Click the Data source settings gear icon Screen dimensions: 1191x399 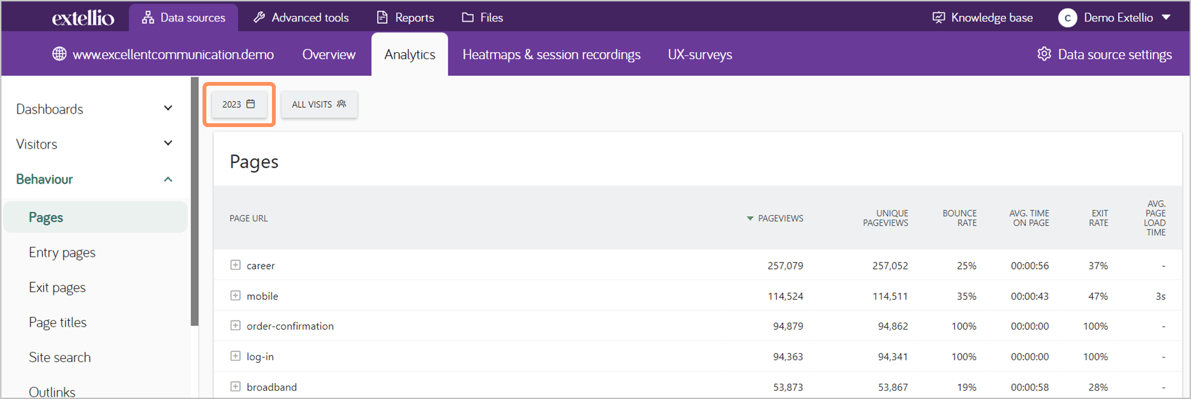pos(1044,54)
